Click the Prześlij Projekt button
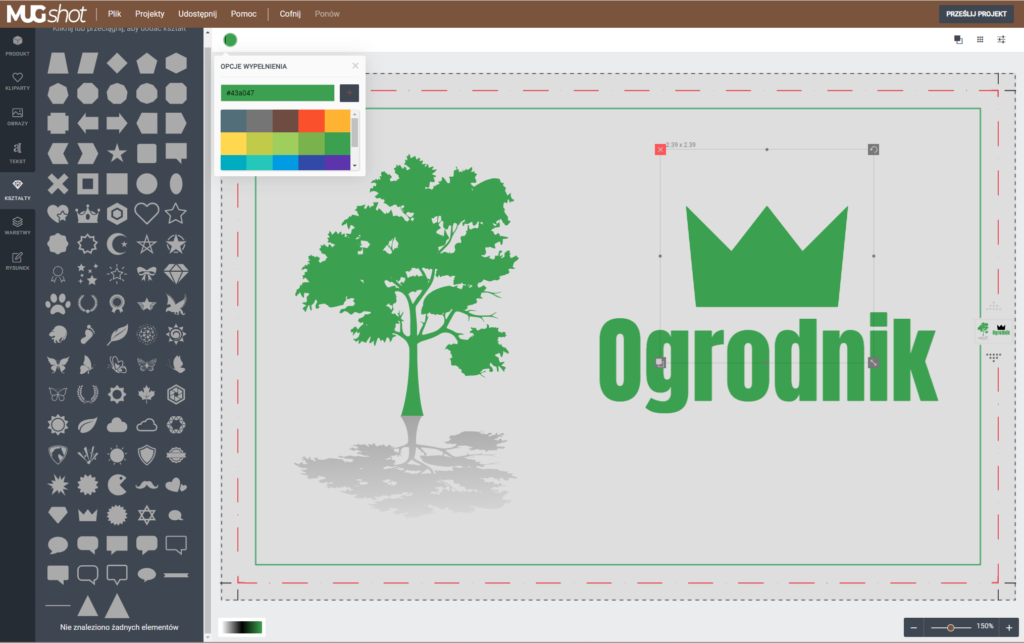Image resolution: width=1024 pixels, height=643 pixels. [x=975, y=14]
